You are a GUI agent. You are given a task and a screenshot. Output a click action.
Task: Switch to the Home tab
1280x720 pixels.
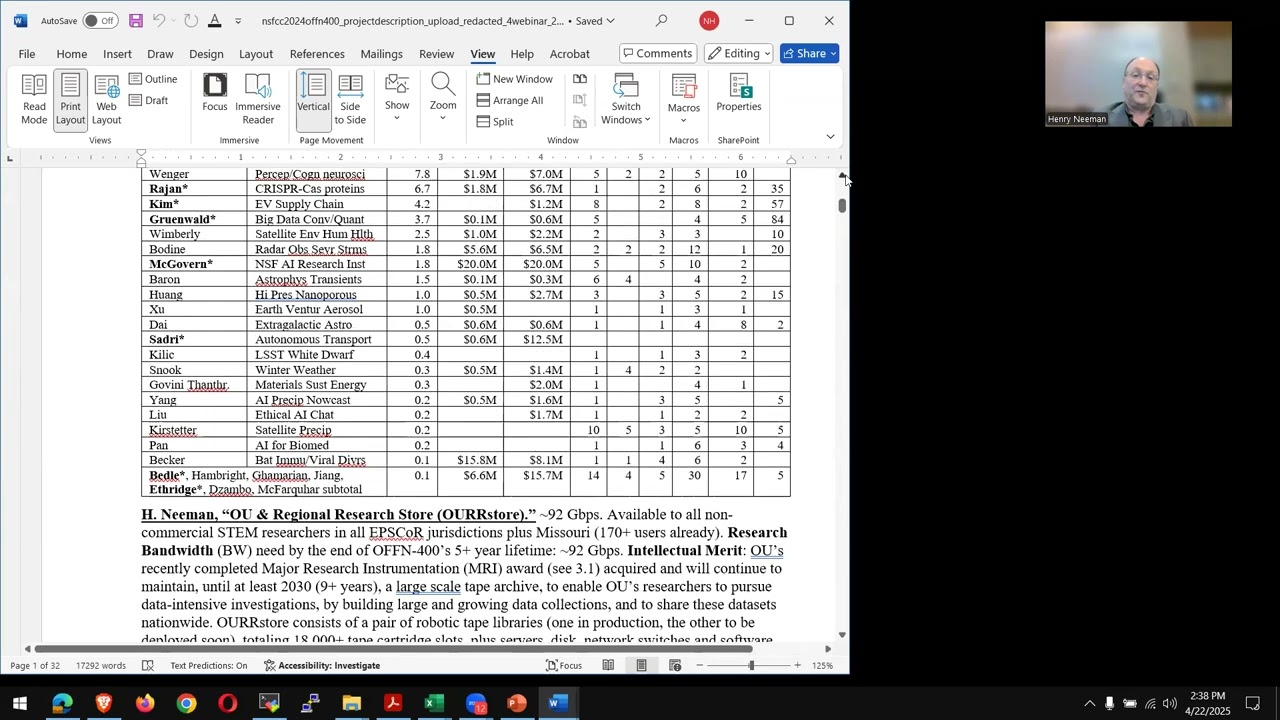[71, 54]
